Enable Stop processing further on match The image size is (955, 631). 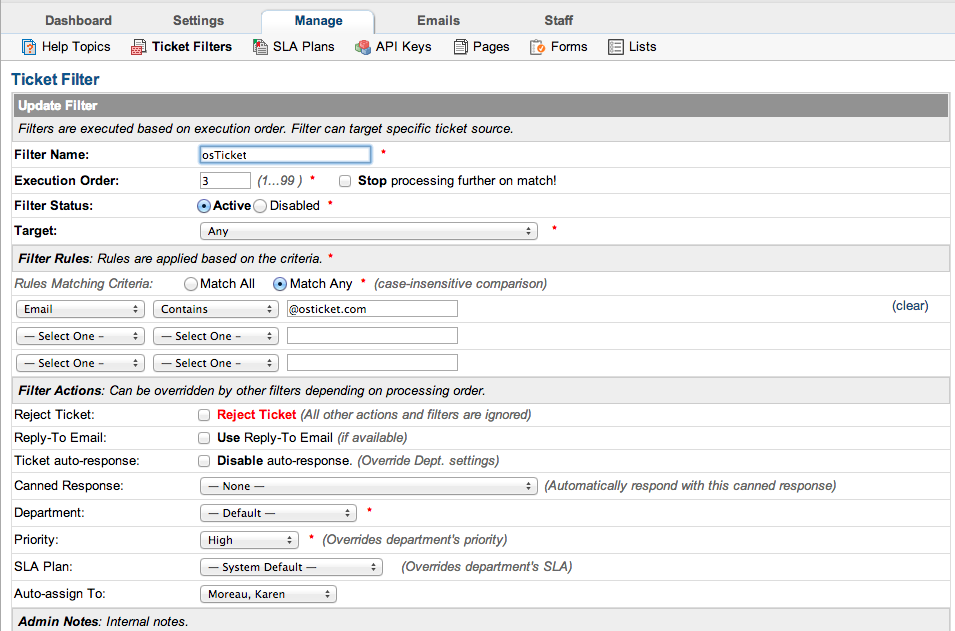pyautogui.click(x=345, y=181)
